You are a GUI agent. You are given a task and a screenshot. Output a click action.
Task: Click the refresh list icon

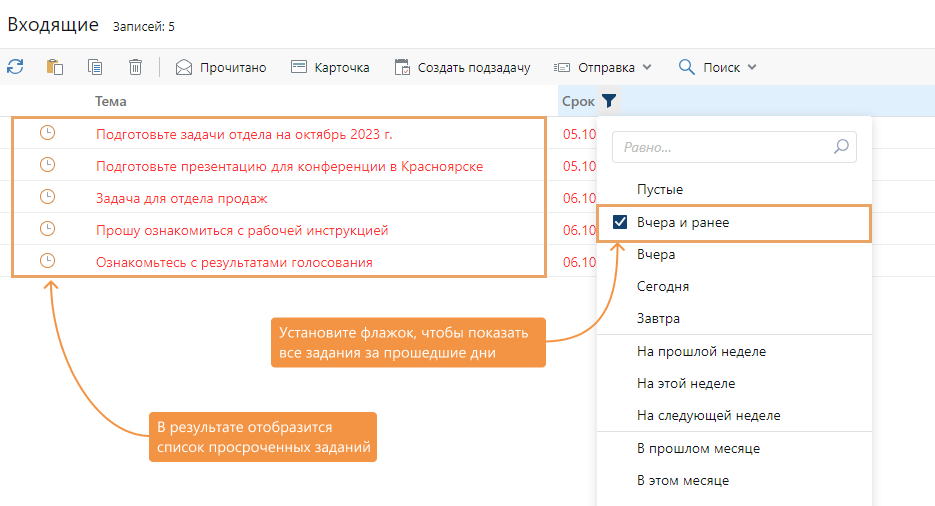pyautogui.click(x=15, y=67)
